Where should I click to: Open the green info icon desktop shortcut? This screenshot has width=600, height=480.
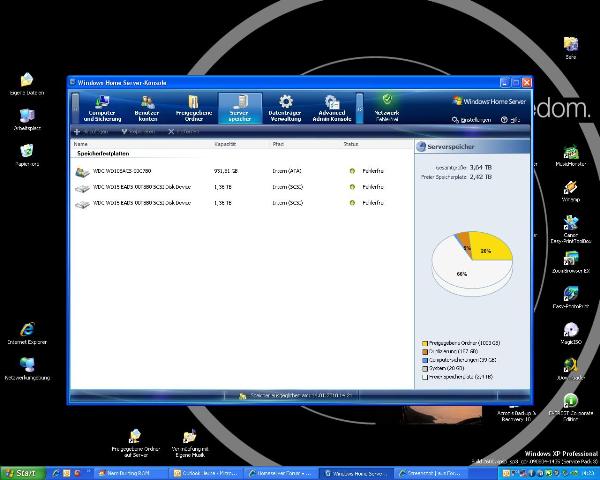tap(571, 407)
